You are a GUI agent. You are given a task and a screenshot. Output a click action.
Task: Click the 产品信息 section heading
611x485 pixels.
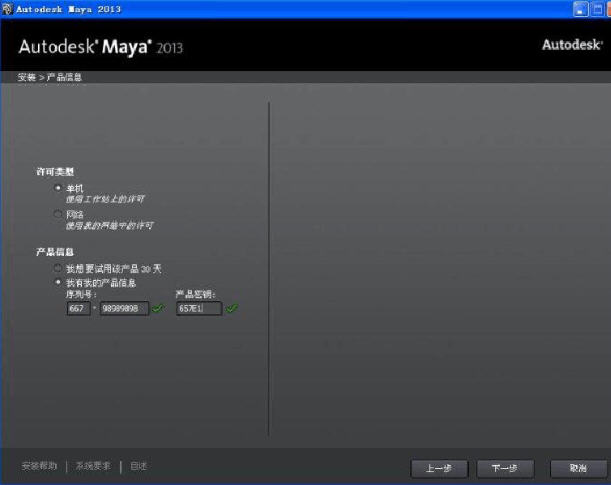click(x=55, y=252)
